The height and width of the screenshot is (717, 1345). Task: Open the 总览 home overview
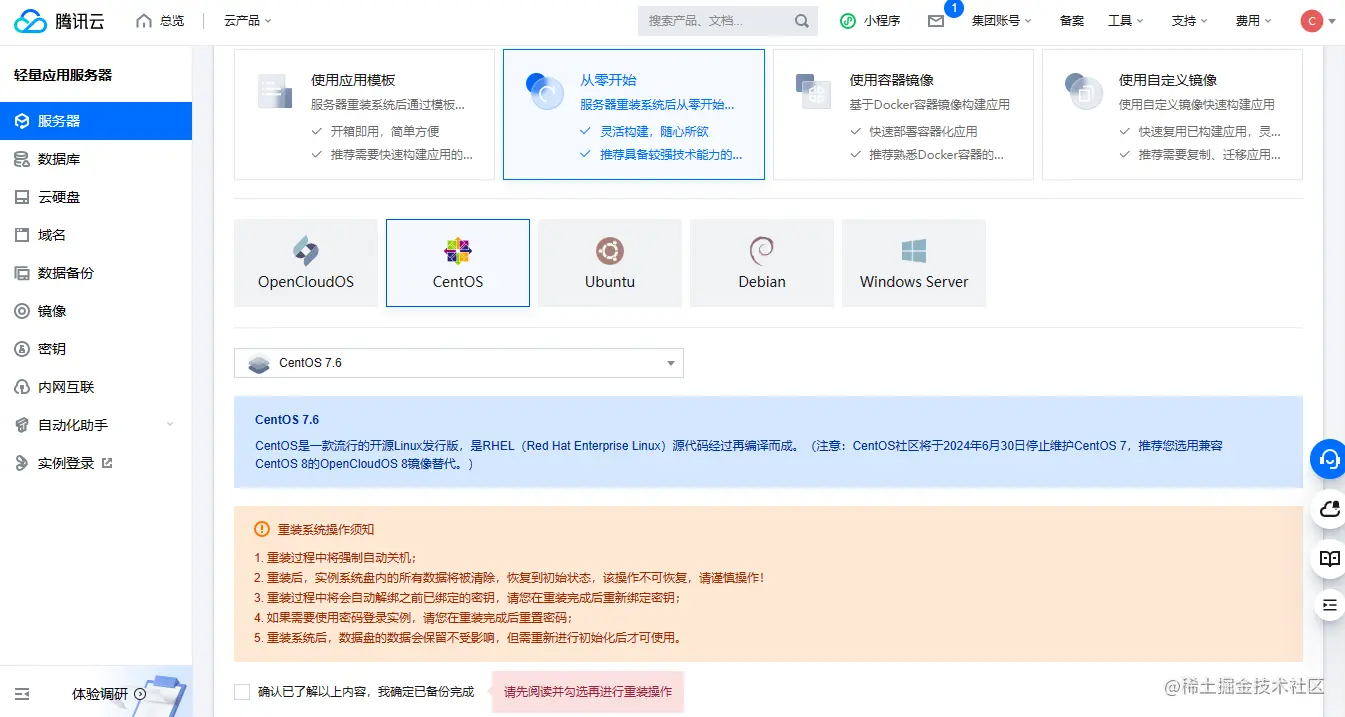[x=160, y=20]
